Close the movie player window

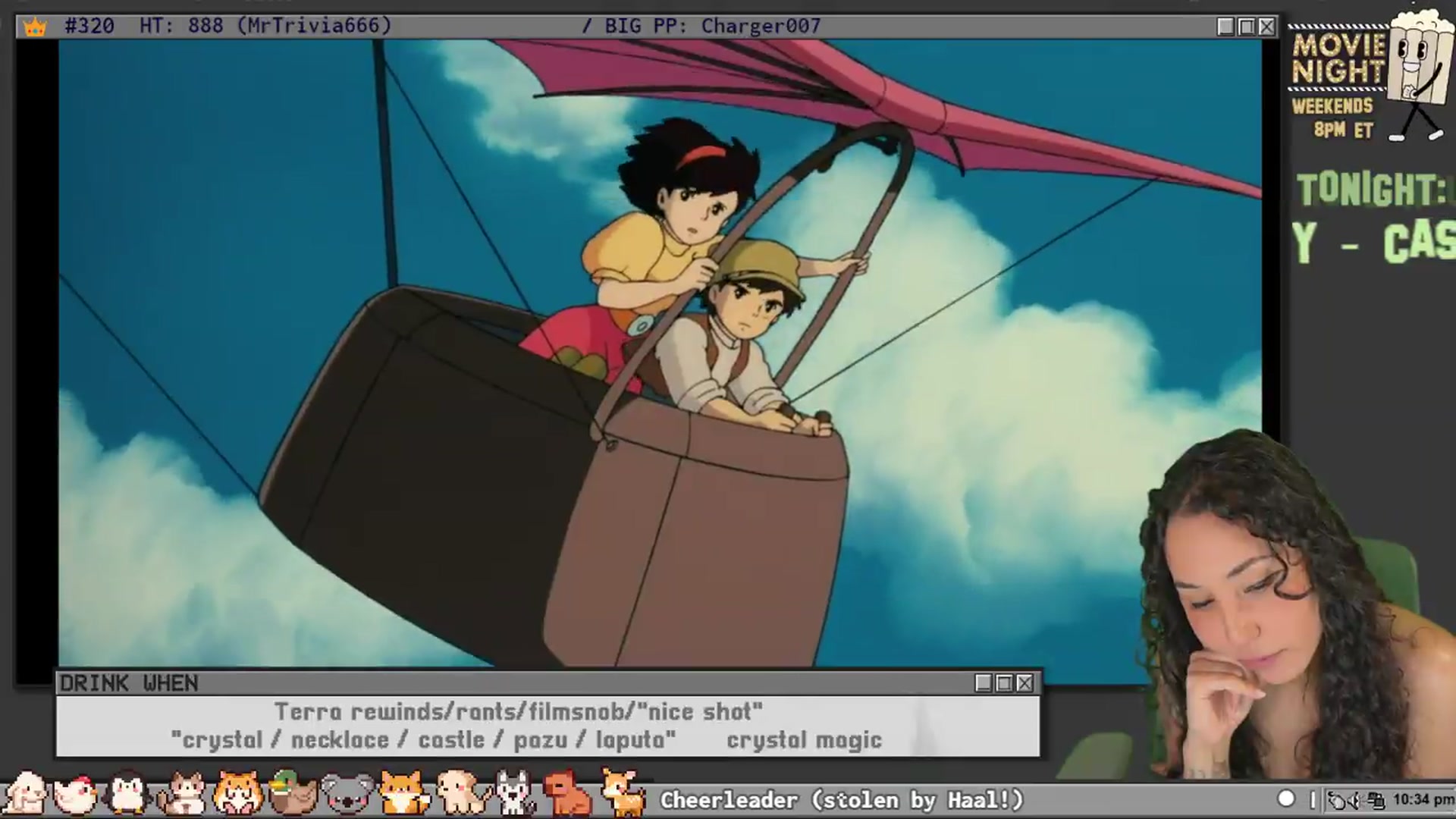click(1266, 27)
